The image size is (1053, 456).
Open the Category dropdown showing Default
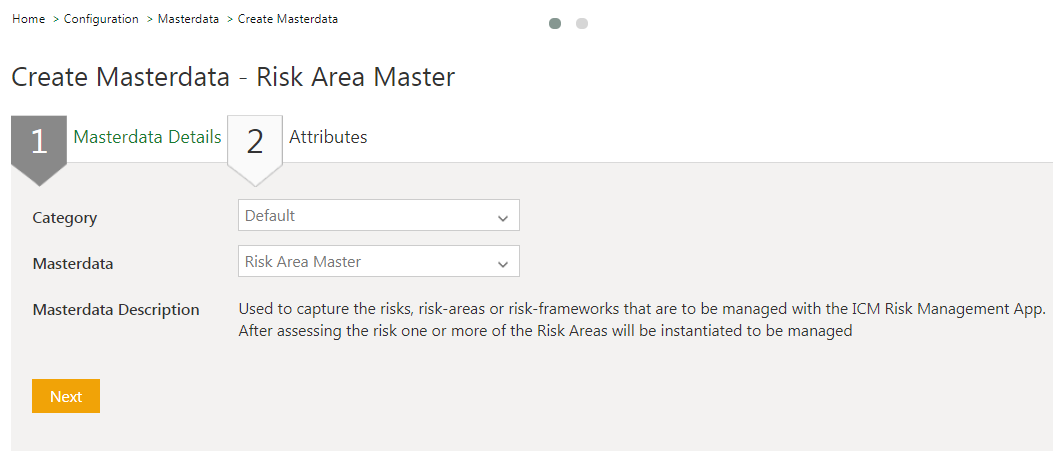[x=368, y=215]
